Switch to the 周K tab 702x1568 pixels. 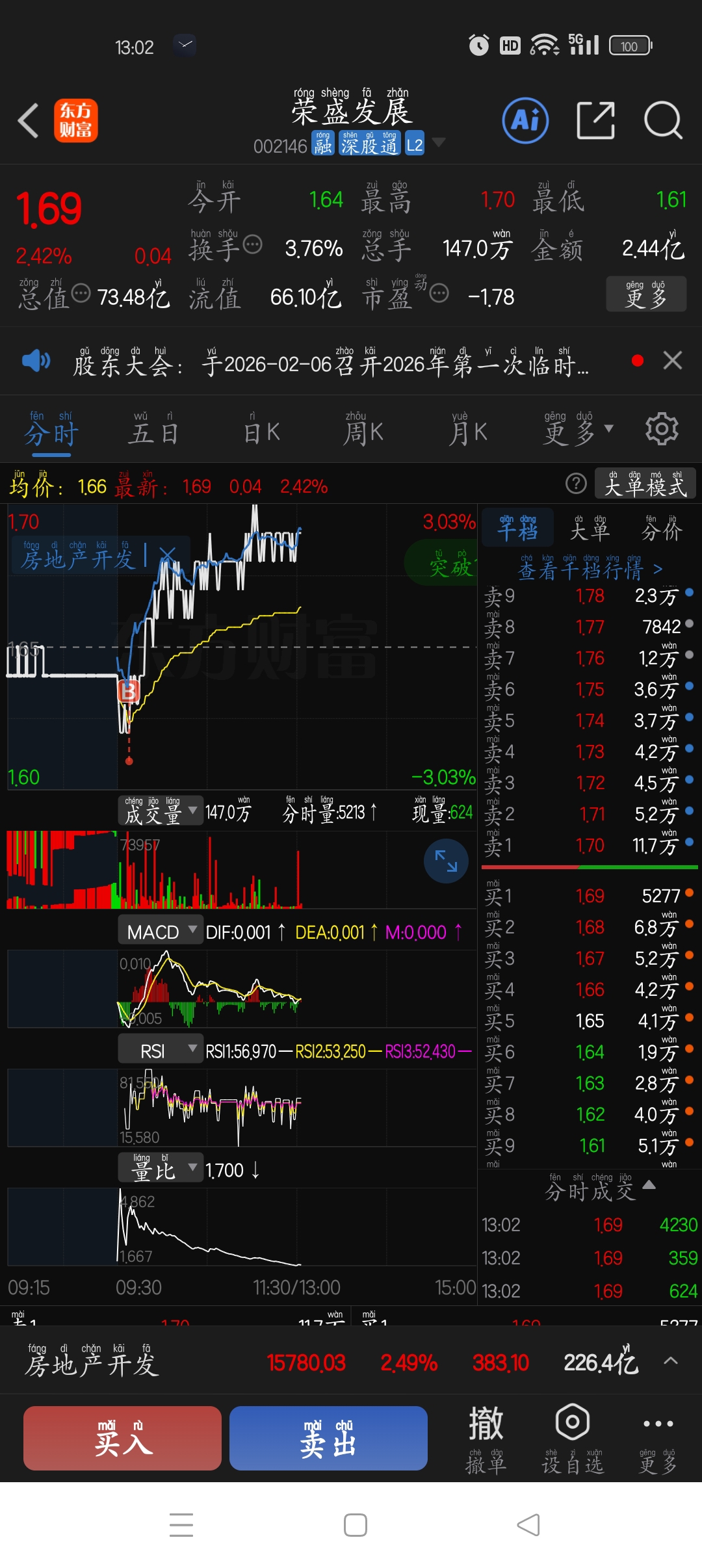pyautogui.click(x=363, y=430)
